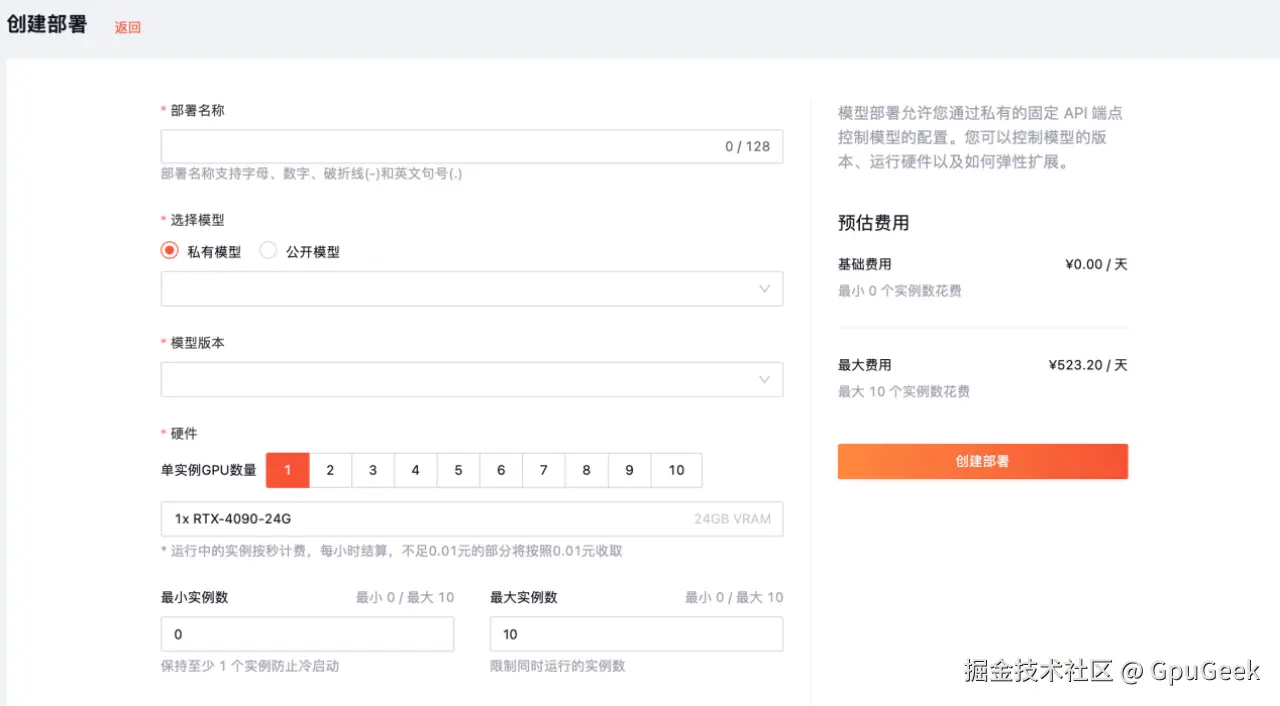
Task: Select the 私有模型 radio button
Action: point(170,251)
